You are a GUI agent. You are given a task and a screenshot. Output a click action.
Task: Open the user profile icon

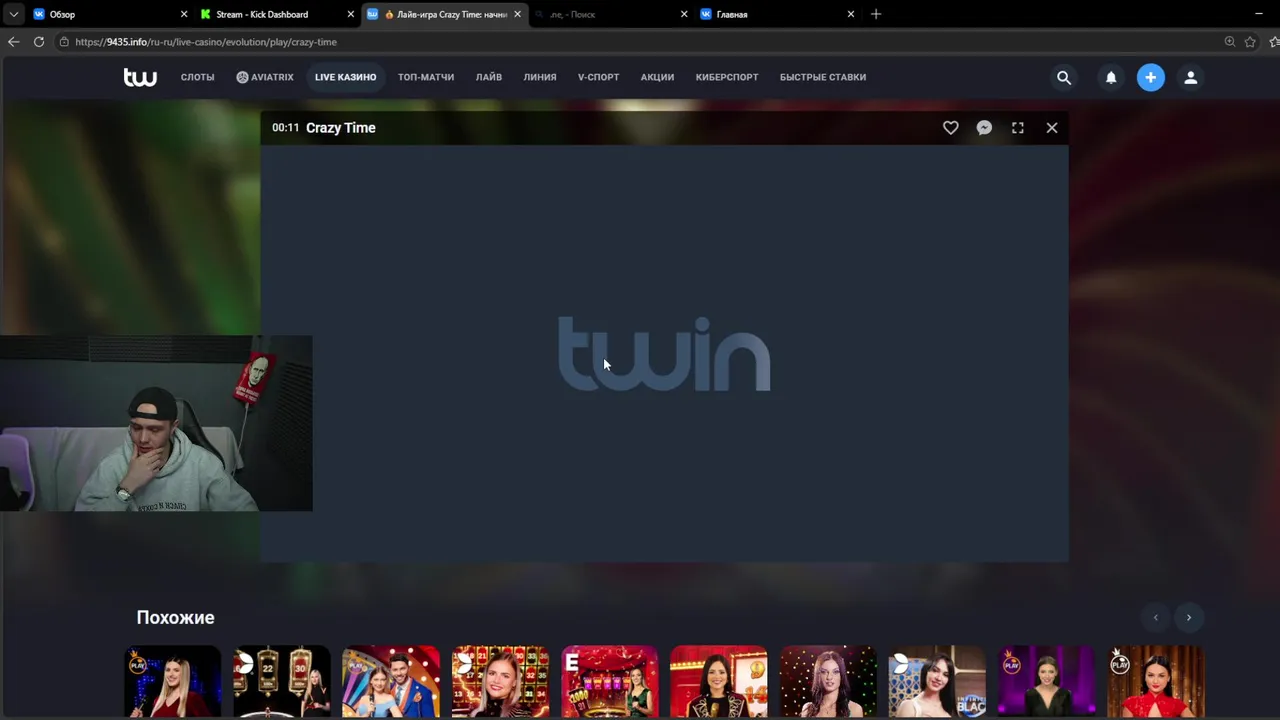1190,77
